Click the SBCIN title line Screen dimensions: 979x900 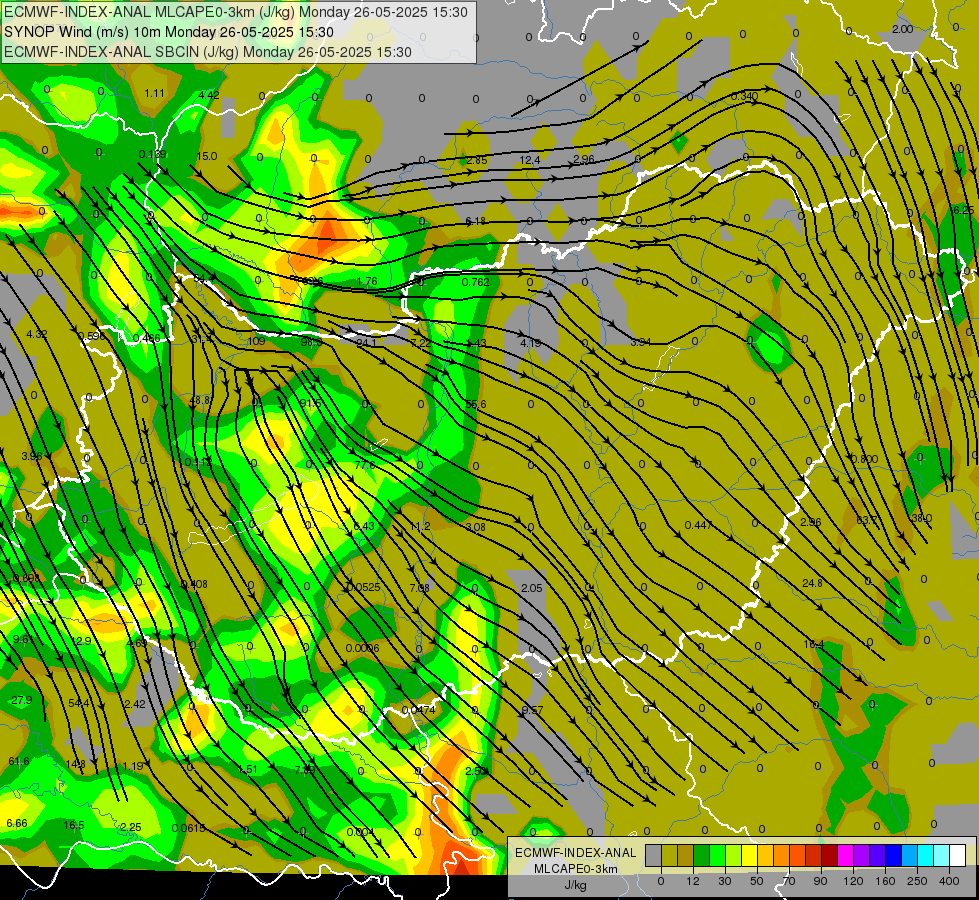tap(208, 52)
